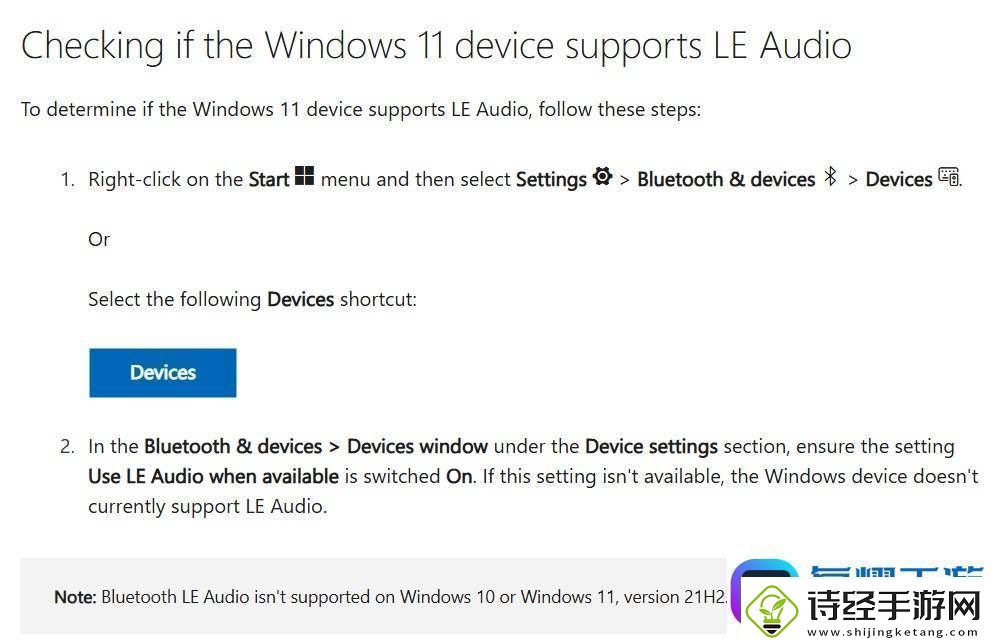Image resolution: width=991 pixels, height=644 pixels.
Task: Click the chevron between Settings and Bluetooth
Action: coord(624,181)
